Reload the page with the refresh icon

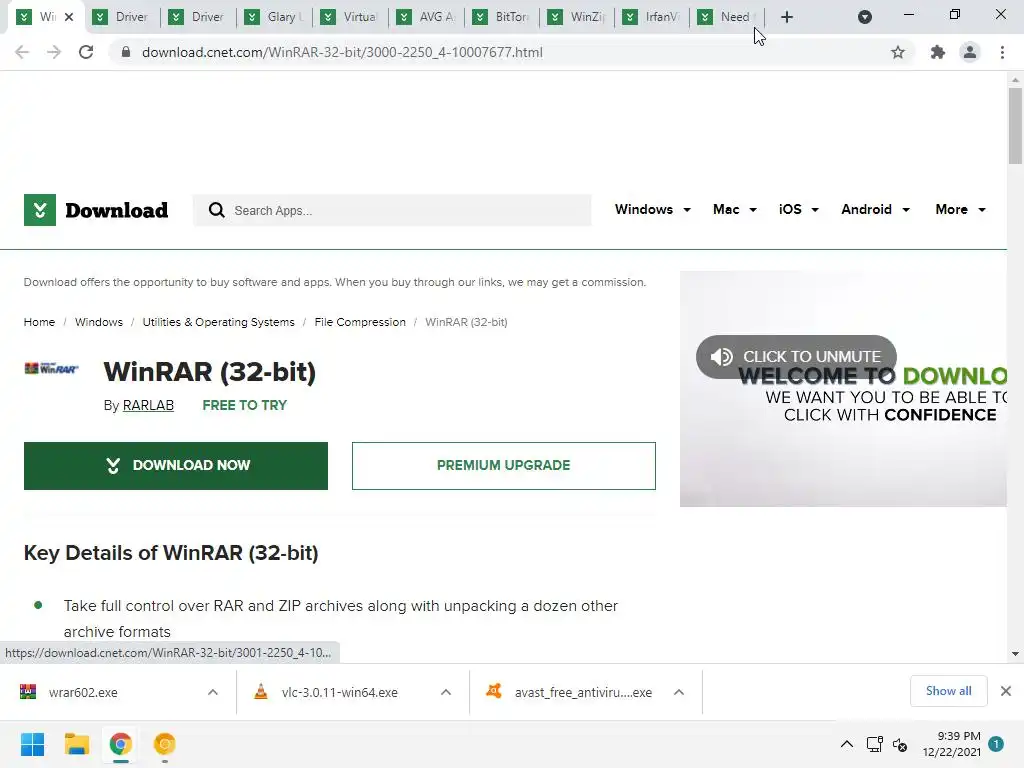pos(86,52)
